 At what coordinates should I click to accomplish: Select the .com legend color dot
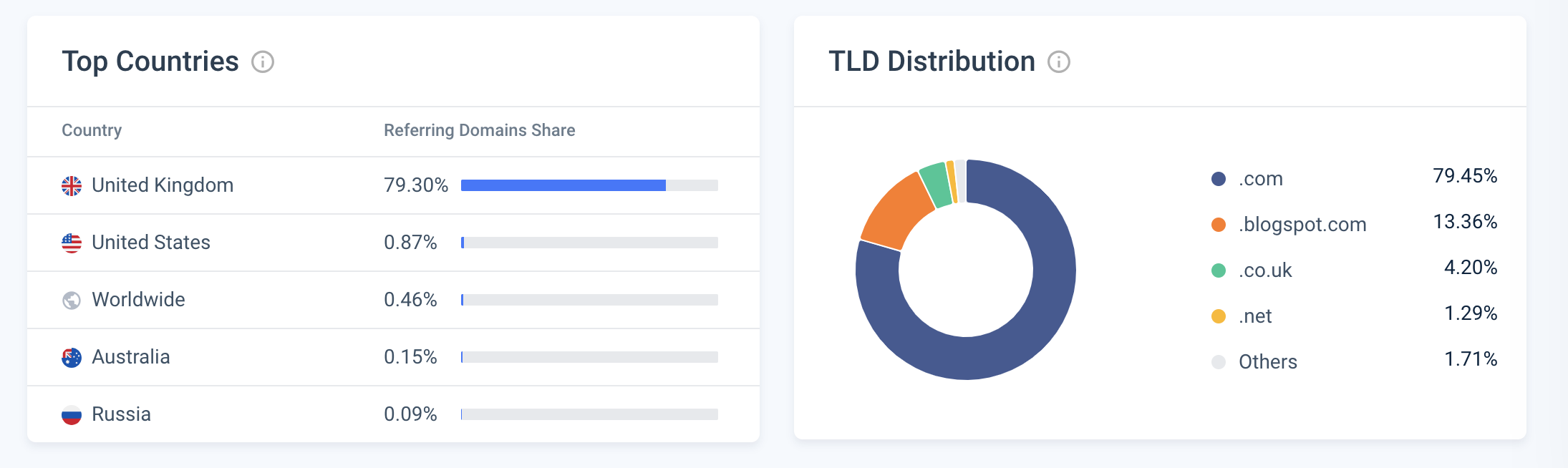(1219, 179)
